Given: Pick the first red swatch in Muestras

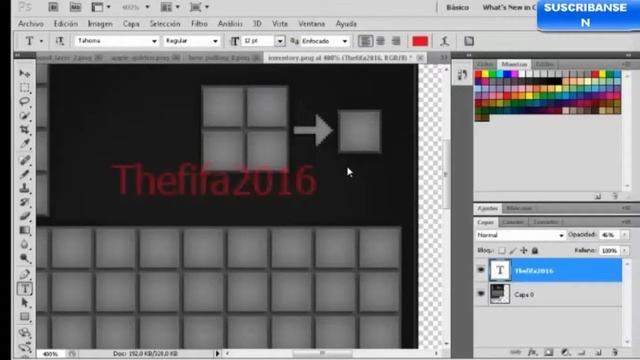Looking at the screenshot, I should [x=478, y=74].
